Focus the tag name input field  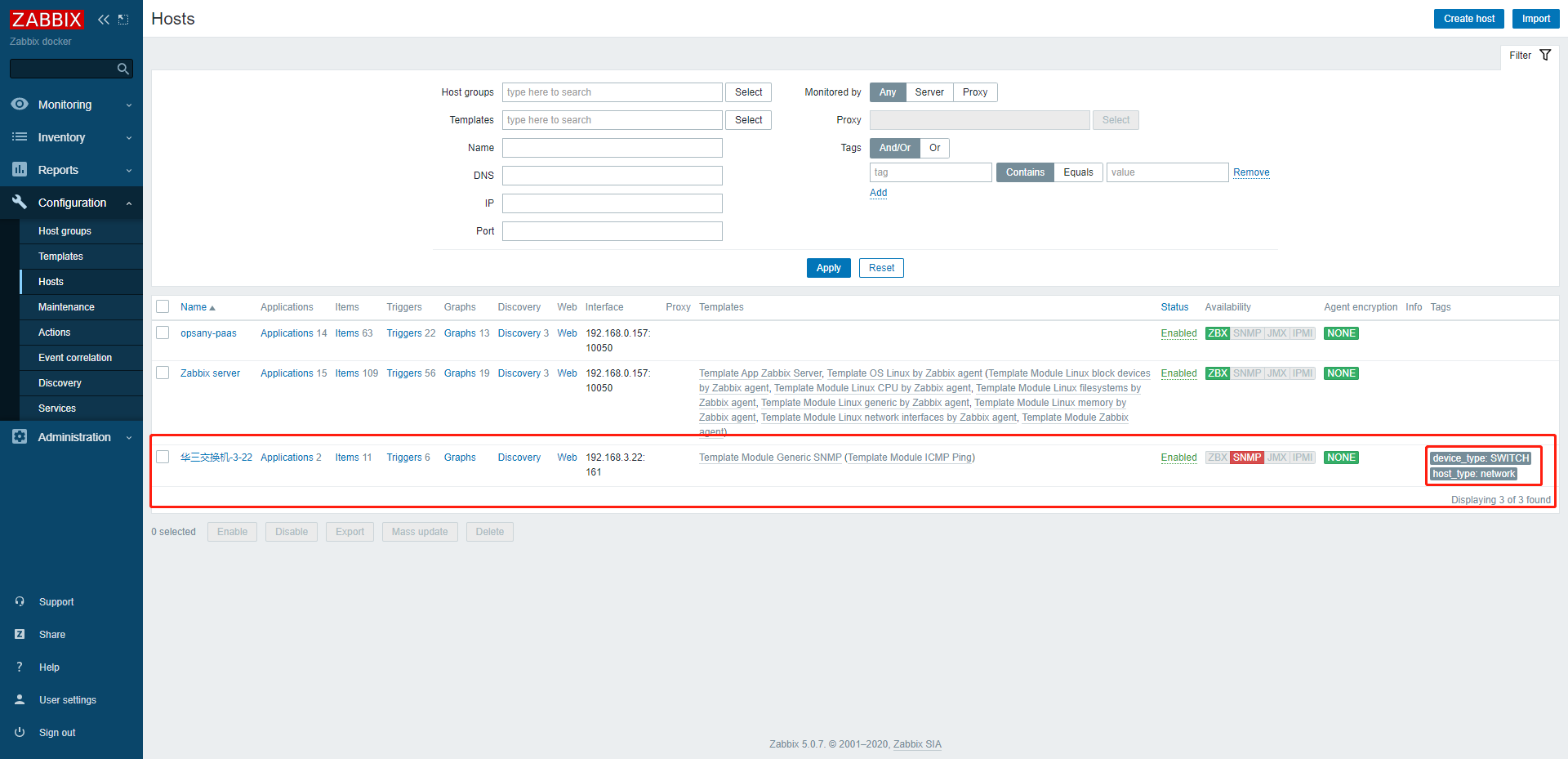point(931,172)
